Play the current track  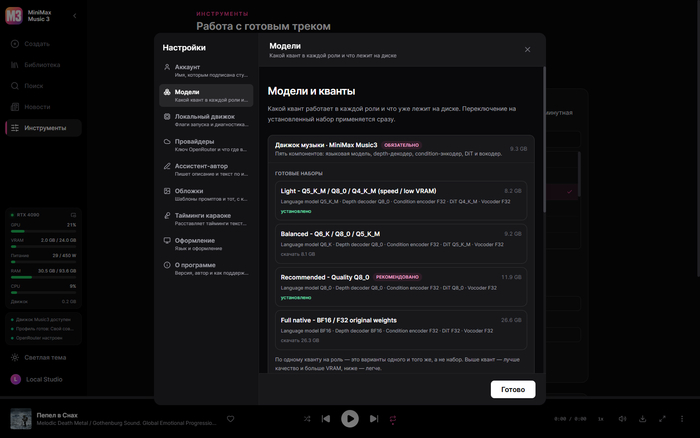click(x=350, y=419)
